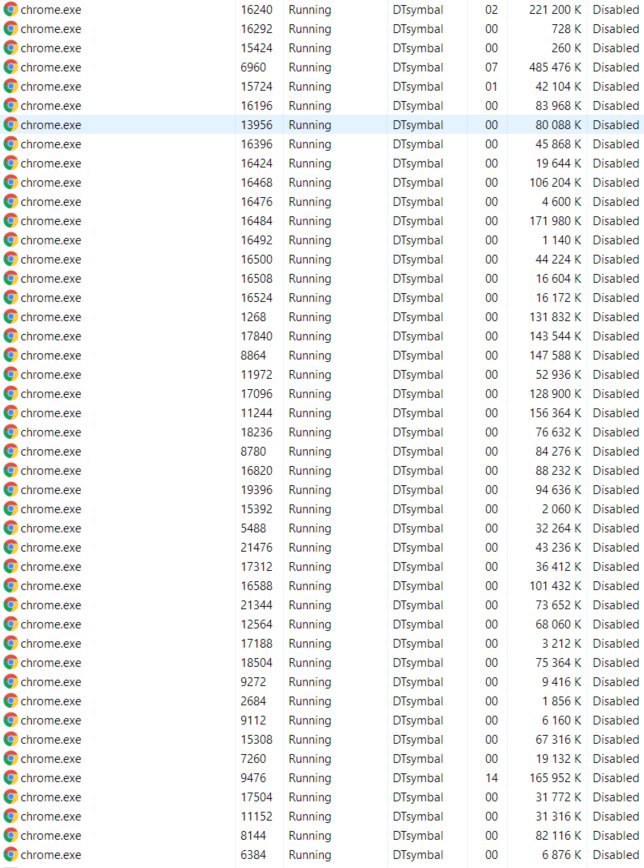Click memory value 156 364 K
This screenshot has width=644, height=868.
pos(555,412)
